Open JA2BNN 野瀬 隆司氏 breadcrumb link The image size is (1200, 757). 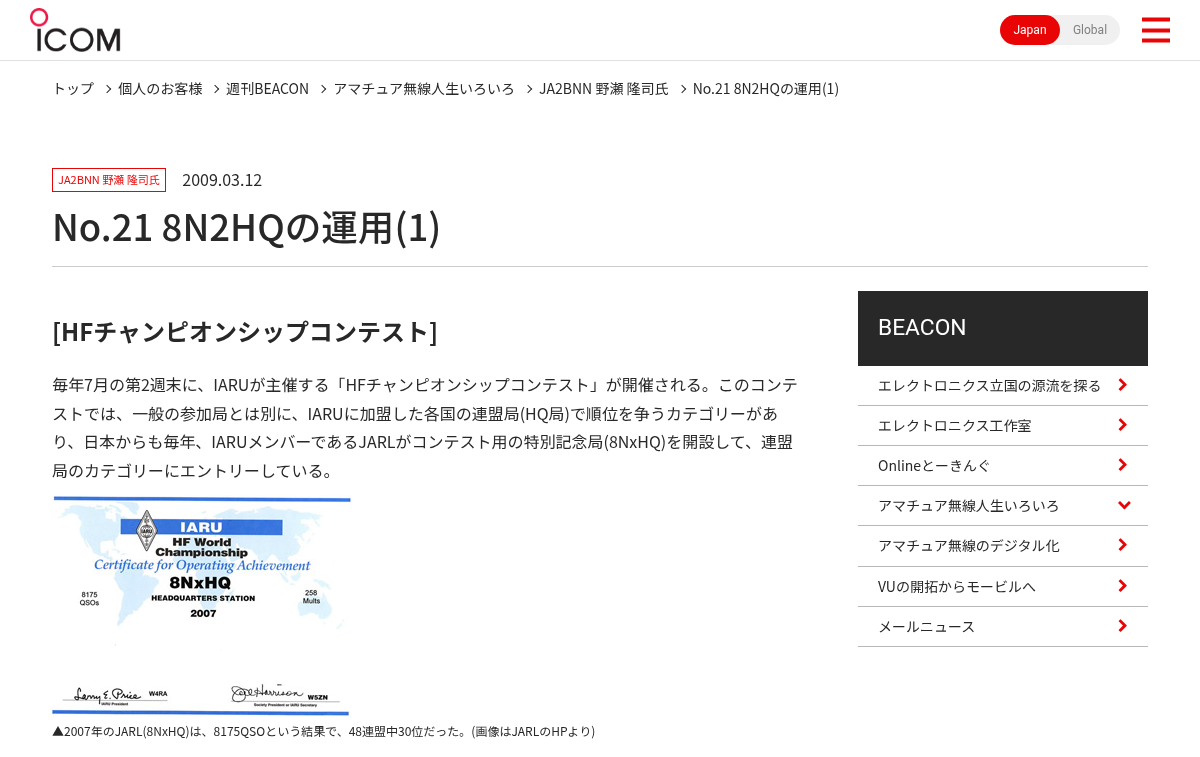pyautogui.click(x=604, y=88)
